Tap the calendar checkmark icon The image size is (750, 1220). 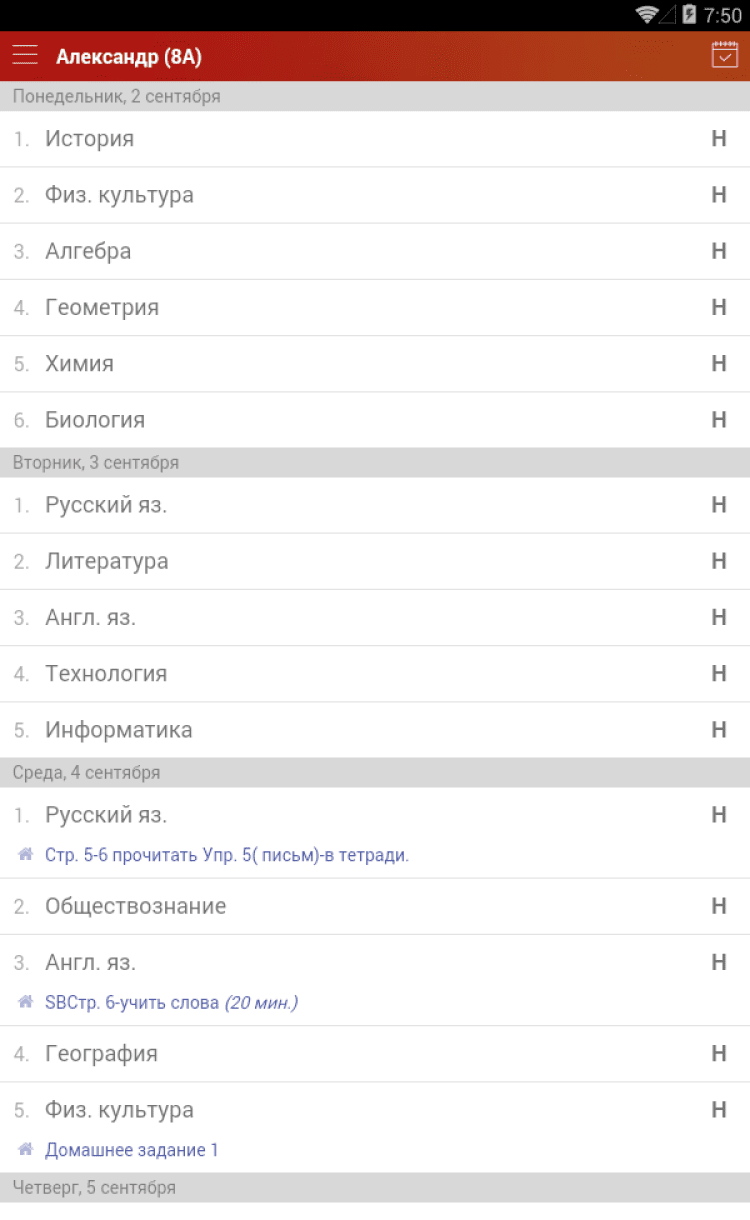pyautogui.click(x=724, y=55)
